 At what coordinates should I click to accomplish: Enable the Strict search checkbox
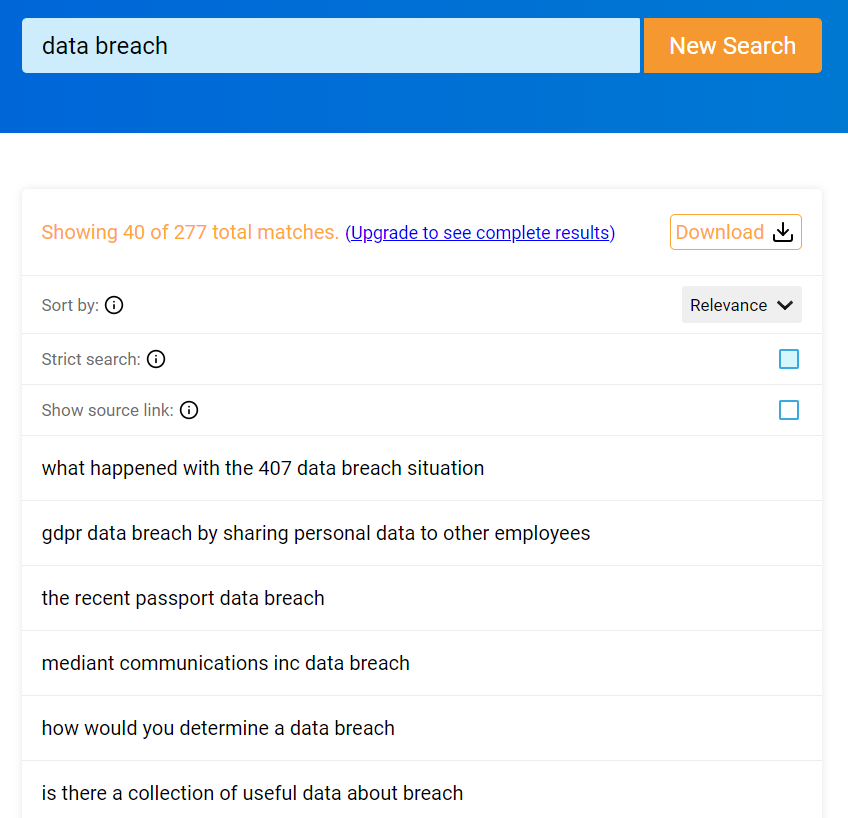pyautogui.click(x=789, y=359)
